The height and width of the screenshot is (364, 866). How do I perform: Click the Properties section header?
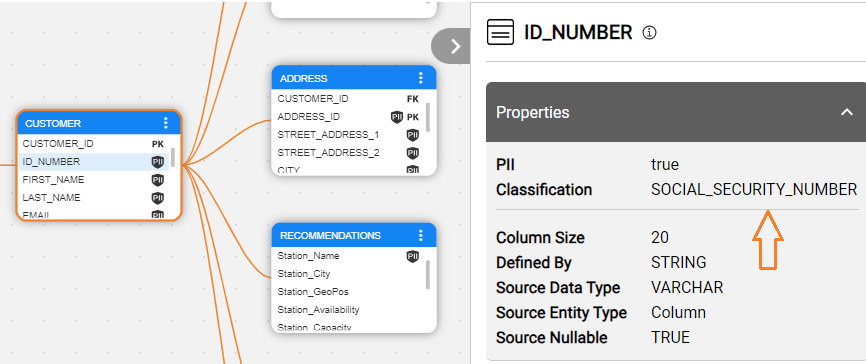pyautogui.click(x=676, y=112)
